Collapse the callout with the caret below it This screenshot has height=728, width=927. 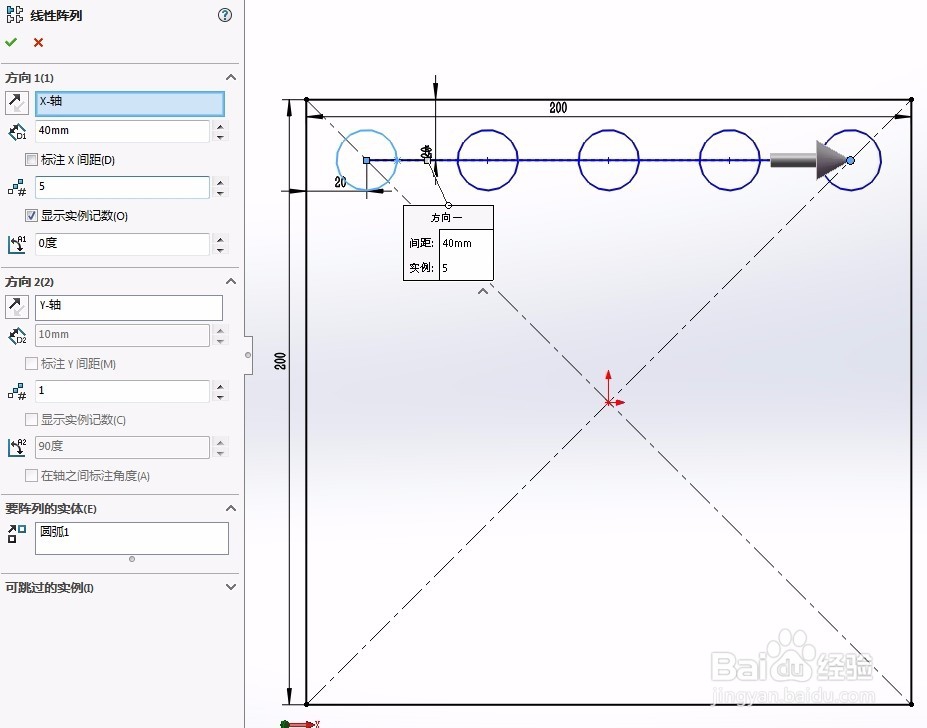[x=483, y=291]
